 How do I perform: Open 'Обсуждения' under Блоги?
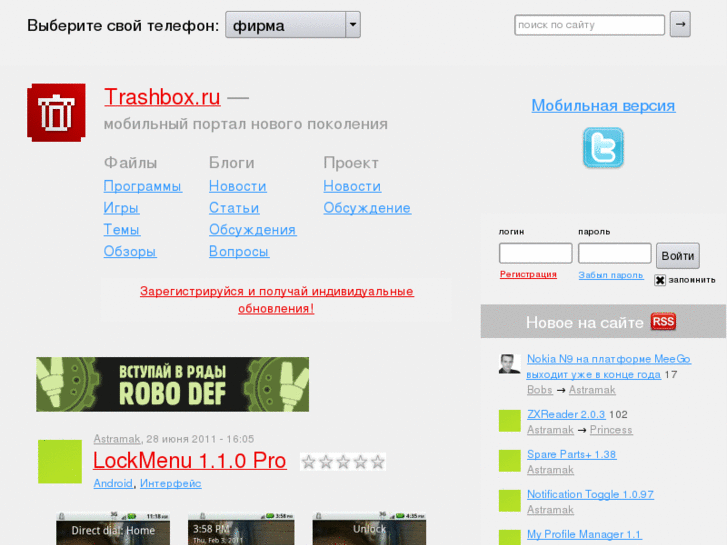(x=252, y=230)
